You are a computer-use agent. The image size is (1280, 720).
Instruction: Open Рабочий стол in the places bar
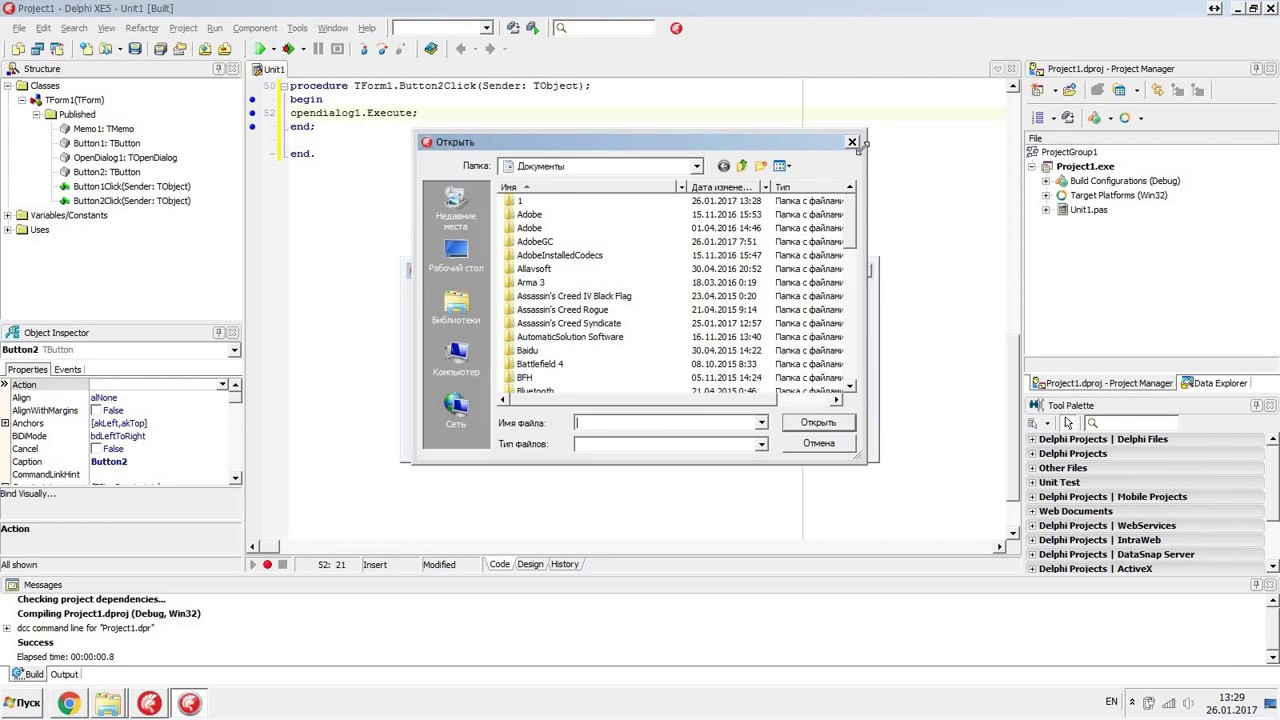pos(456,257)
